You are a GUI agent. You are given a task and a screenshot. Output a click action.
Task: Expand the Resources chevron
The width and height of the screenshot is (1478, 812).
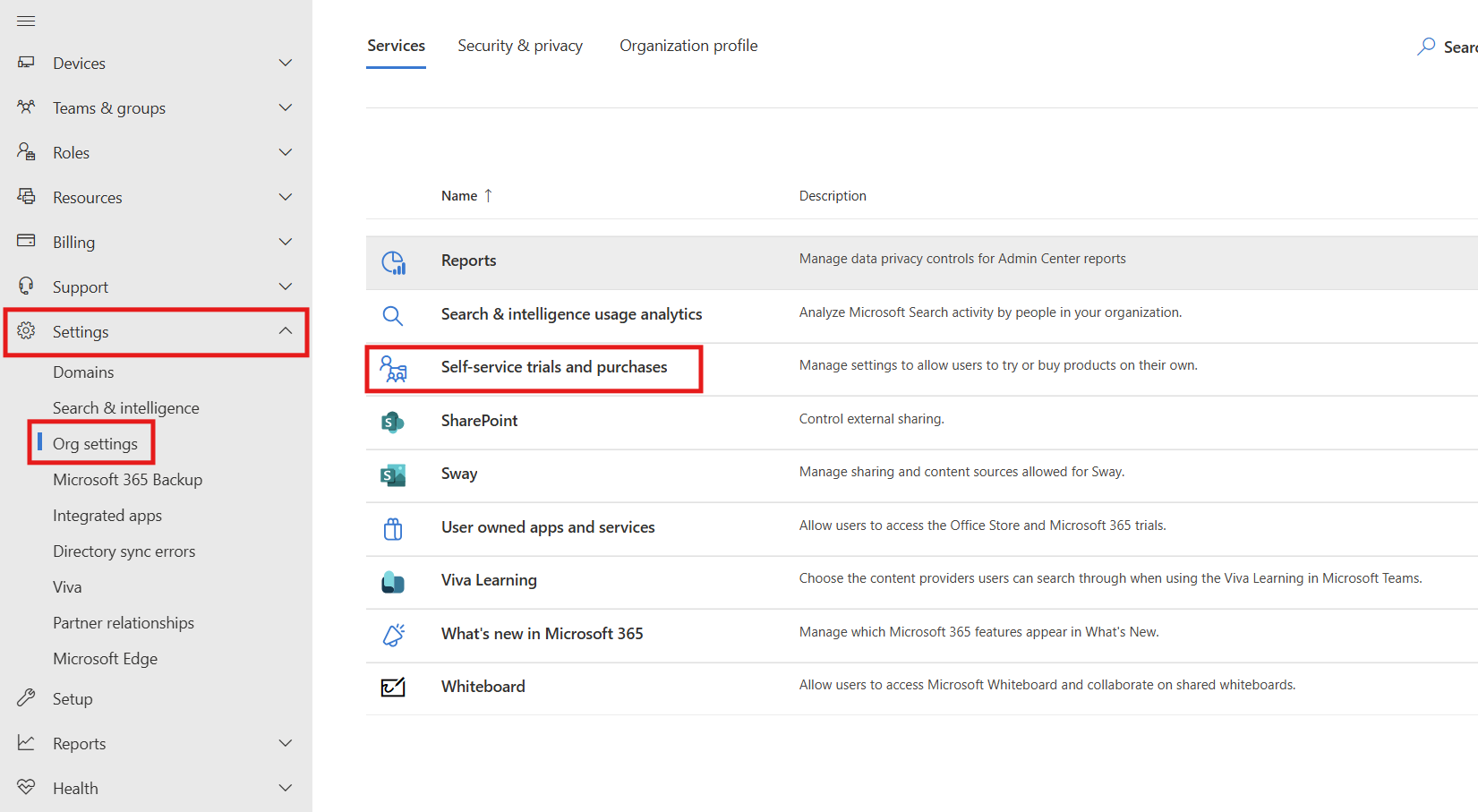pyautogui.click(x=286, y=197)
